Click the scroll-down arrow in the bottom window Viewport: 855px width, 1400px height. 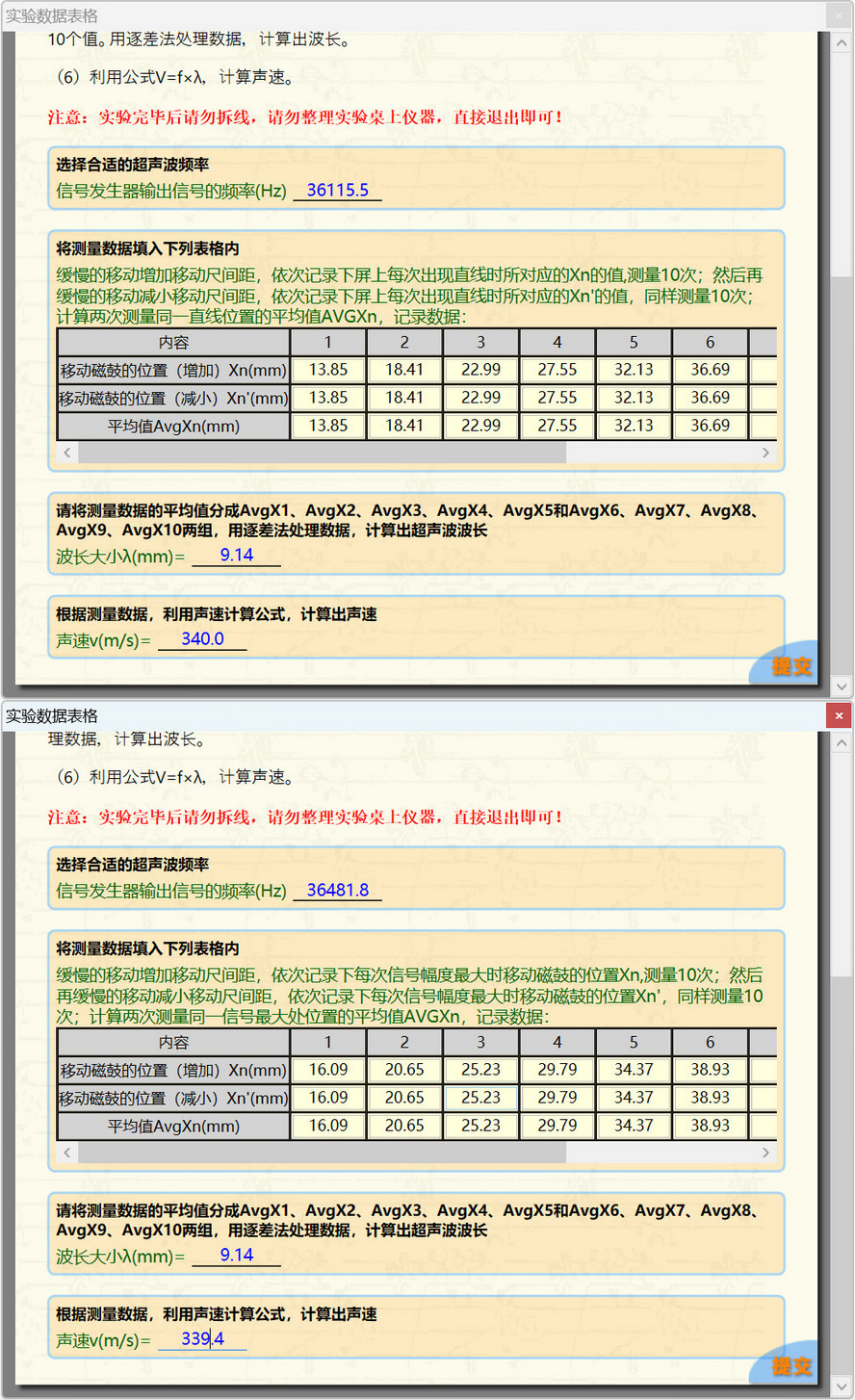[x=840, y=1387]
